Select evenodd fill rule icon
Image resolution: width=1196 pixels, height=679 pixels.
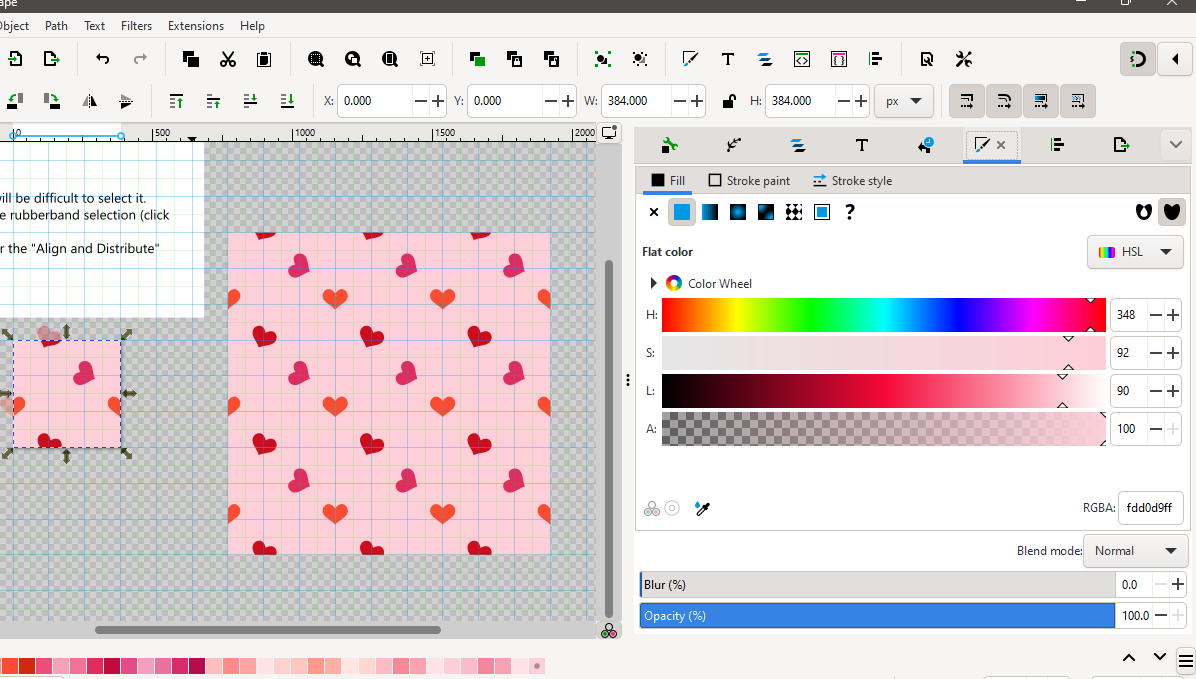coord(1143,212)
